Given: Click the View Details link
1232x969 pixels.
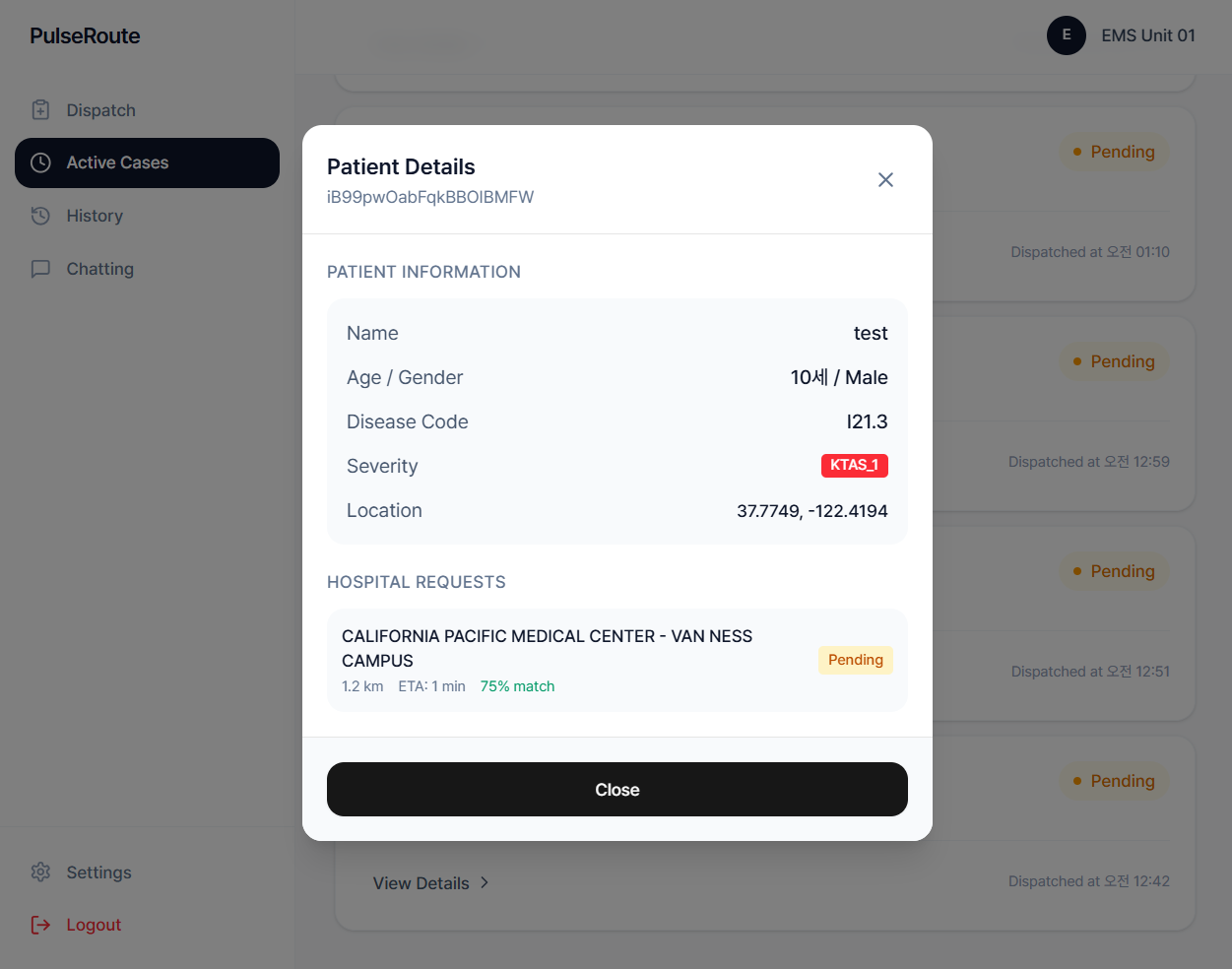Looking at the screenshot, I should tap(421, 883).
